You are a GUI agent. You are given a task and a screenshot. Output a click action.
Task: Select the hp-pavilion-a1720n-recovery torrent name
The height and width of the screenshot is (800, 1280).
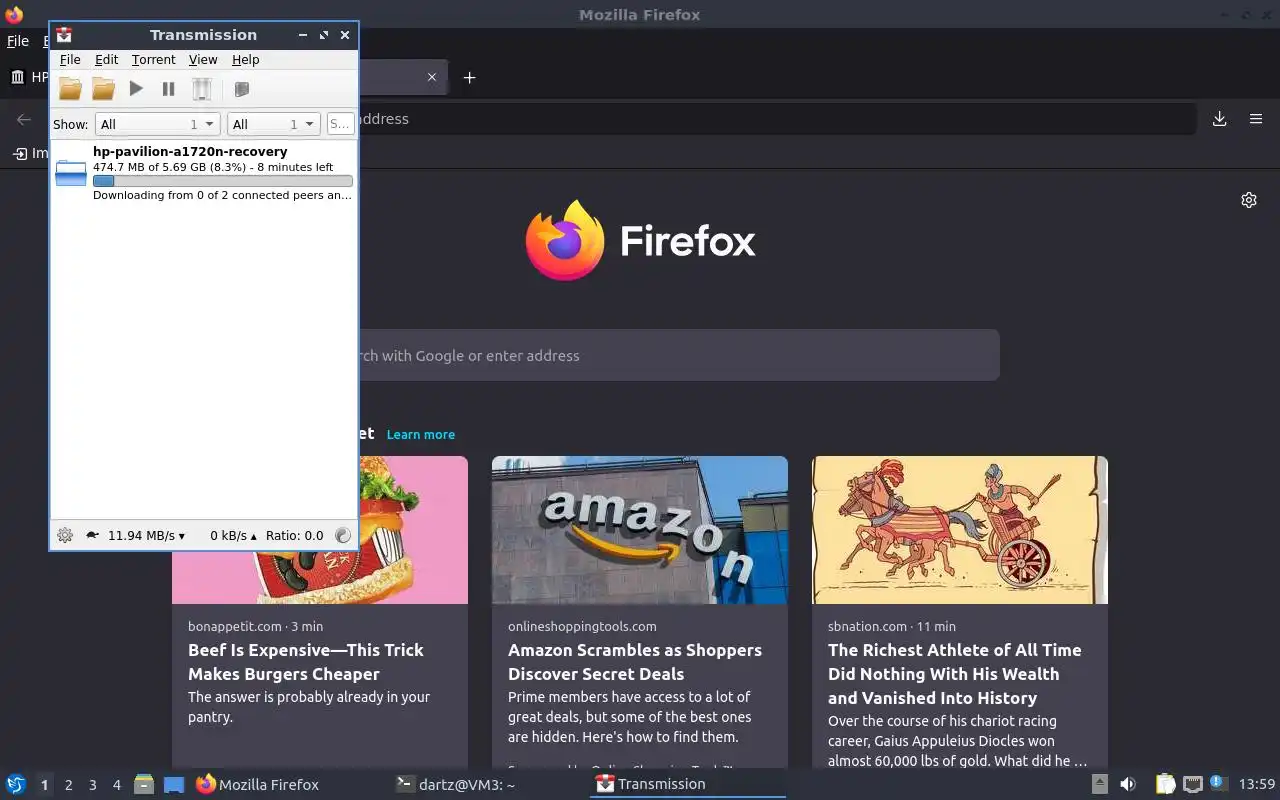pos(190,152)
